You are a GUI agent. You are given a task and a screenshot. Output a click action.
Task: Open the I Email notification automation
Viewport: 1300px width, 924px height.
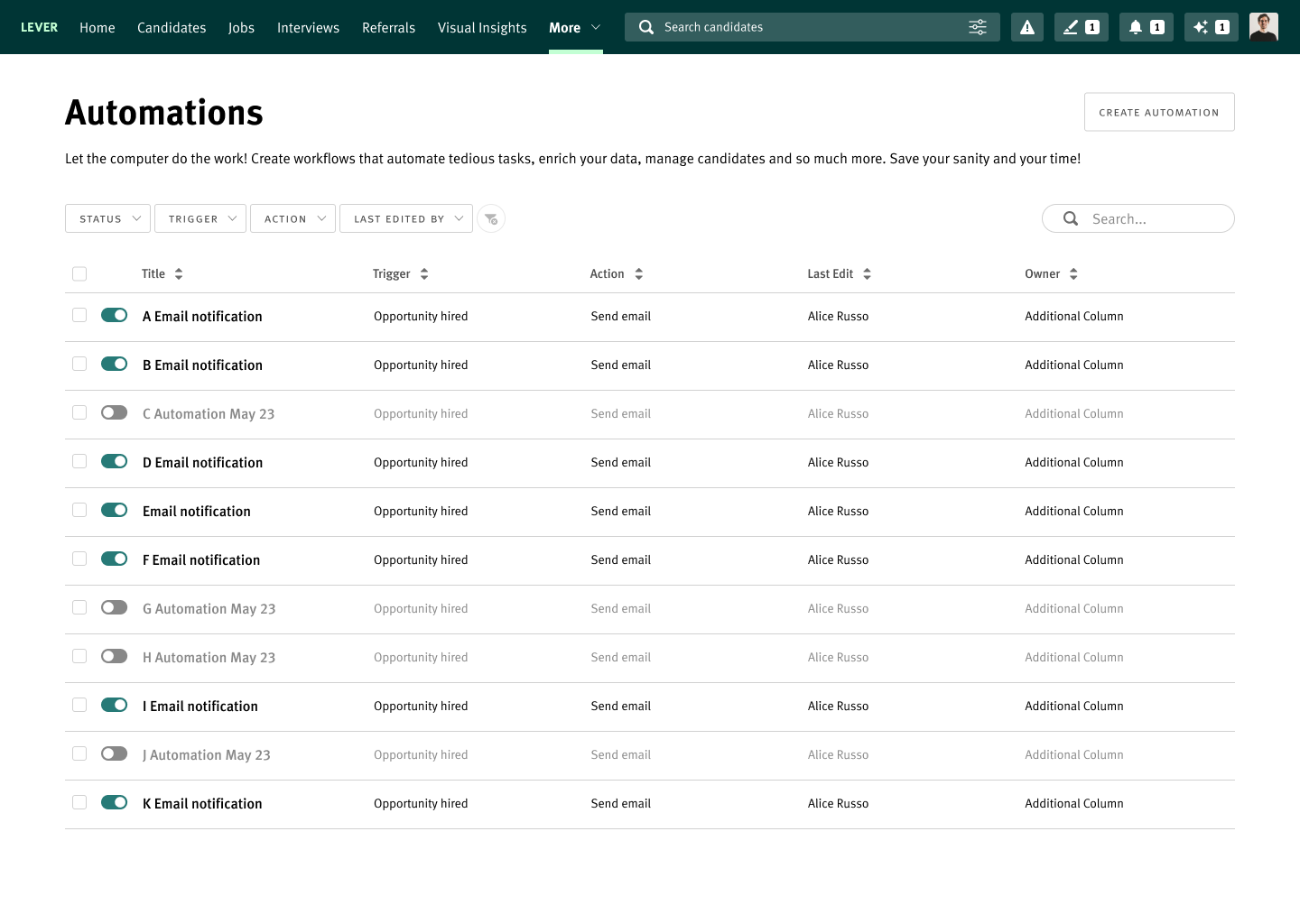[200, 707]
